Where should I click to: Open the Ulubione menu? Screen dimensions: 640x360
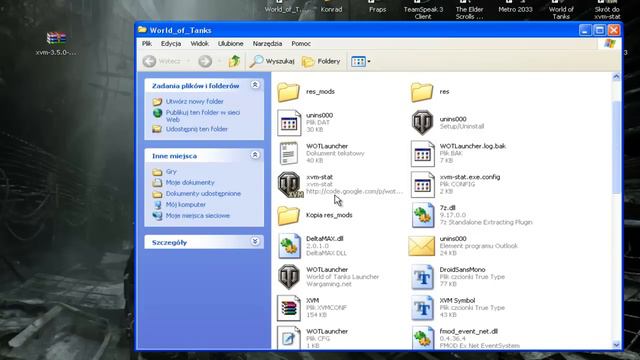pyautogui.click(x=230, y=43)
